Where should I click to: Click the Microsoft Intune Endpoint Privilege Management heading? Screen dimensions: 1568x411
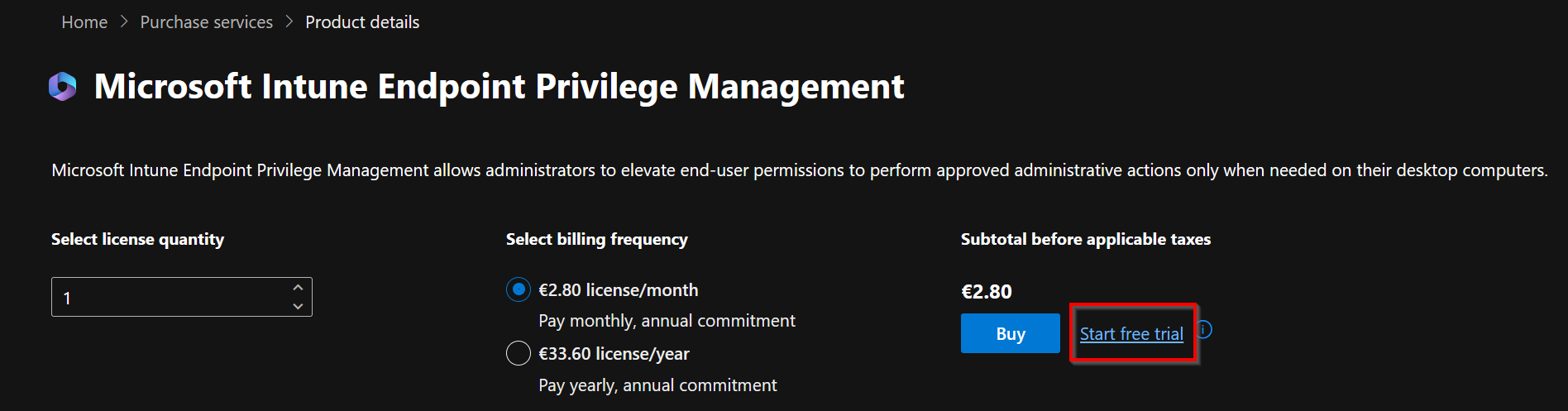499,87
